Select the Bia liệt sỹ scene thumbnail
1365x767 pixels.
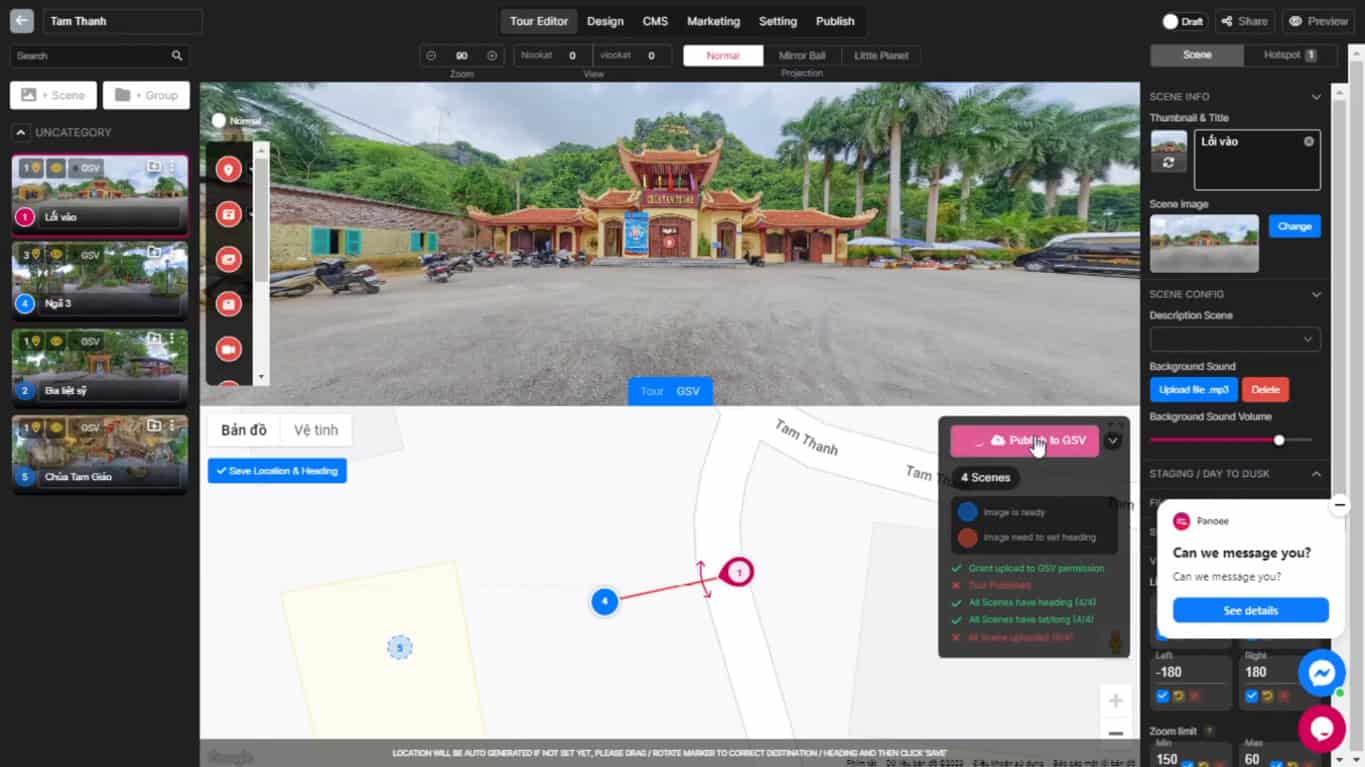(99, 367)
